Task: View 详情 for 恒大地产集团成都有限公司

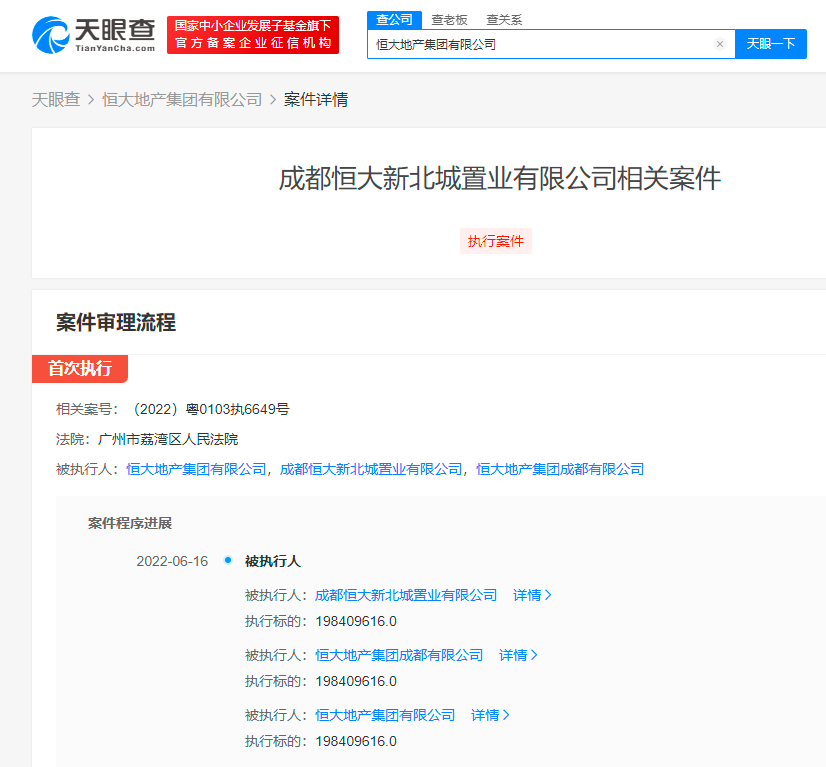Action: pos(518,655)
